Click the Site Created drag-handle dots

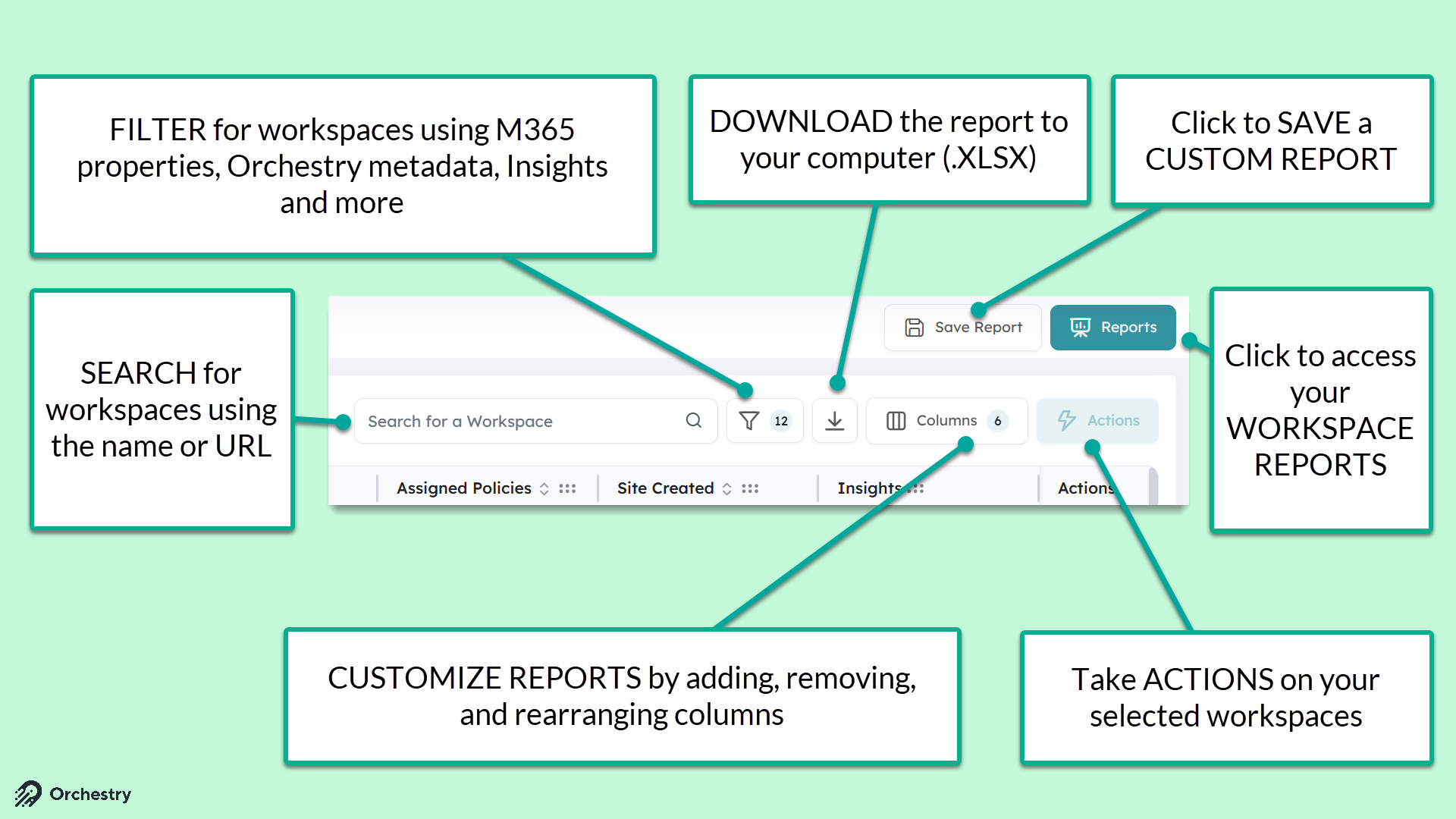tap(750, 489)
